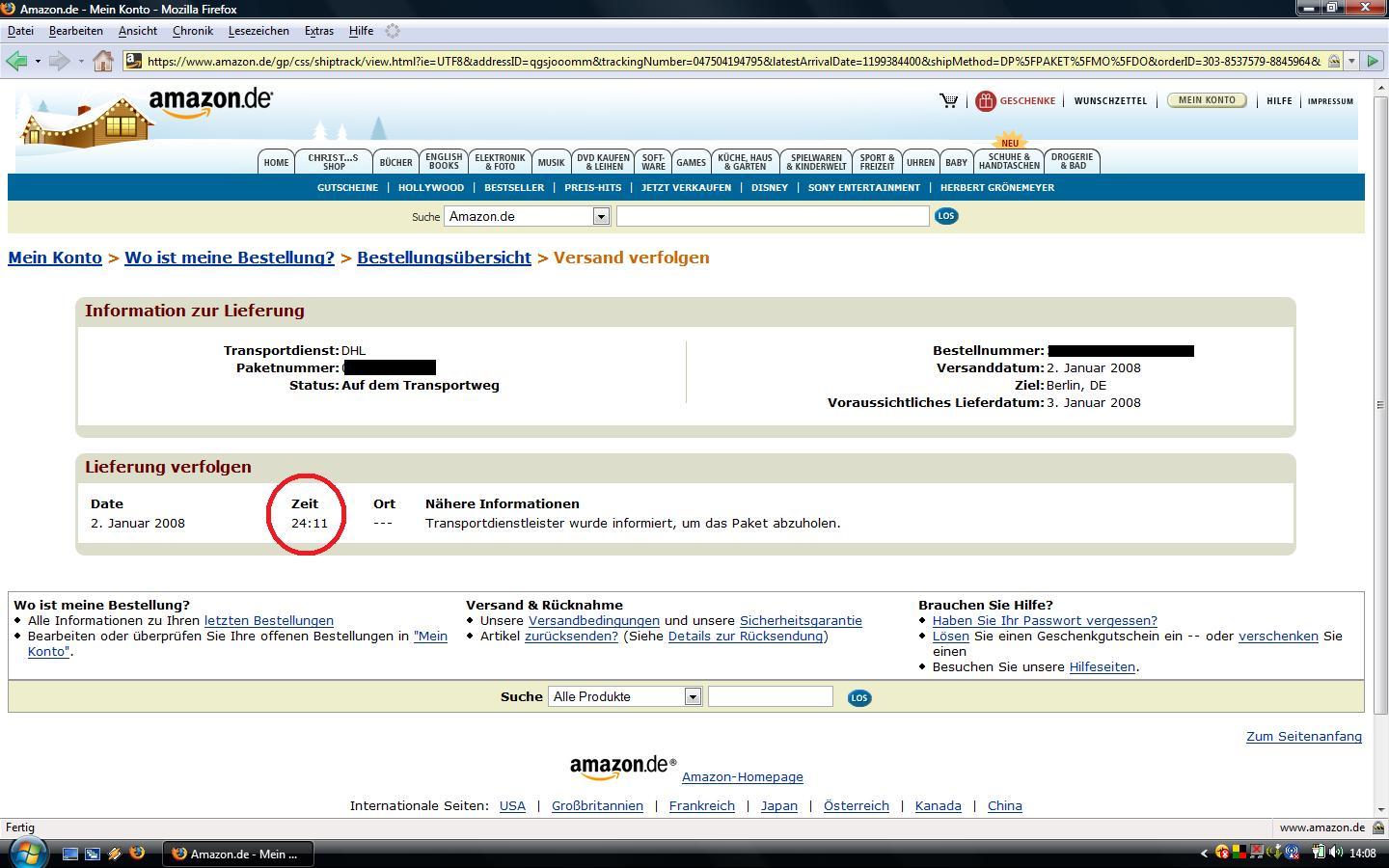The height and width of the screenshot is (868, 1389).
Task: Open the Extras menu
Action: coord(319,31)
